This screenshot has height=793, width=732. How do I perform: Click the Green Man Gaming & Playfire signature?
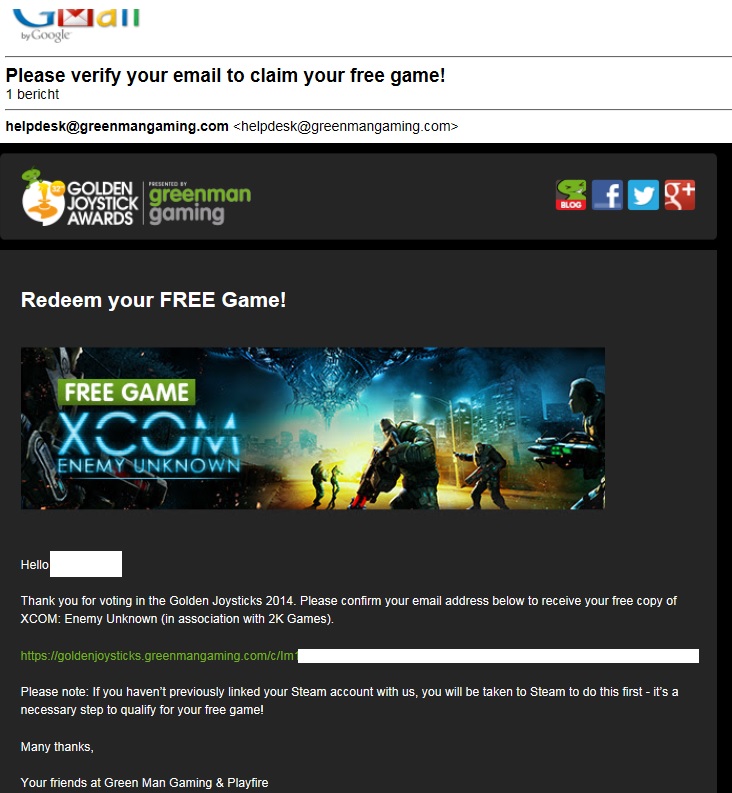(144, 783)
